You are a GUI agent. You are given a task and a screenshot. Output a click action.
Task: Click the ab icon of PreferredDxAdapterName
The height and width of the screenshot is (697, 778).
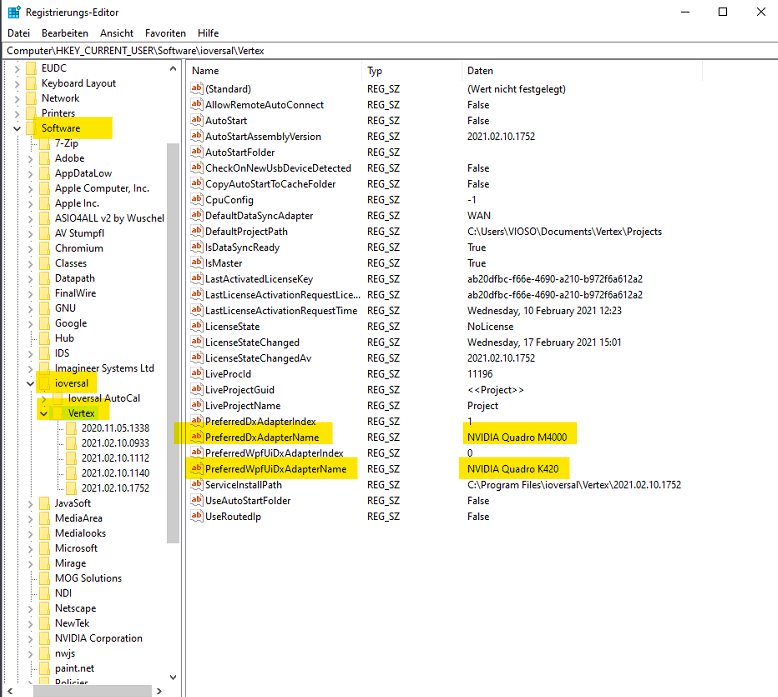(x=196, y=437)
